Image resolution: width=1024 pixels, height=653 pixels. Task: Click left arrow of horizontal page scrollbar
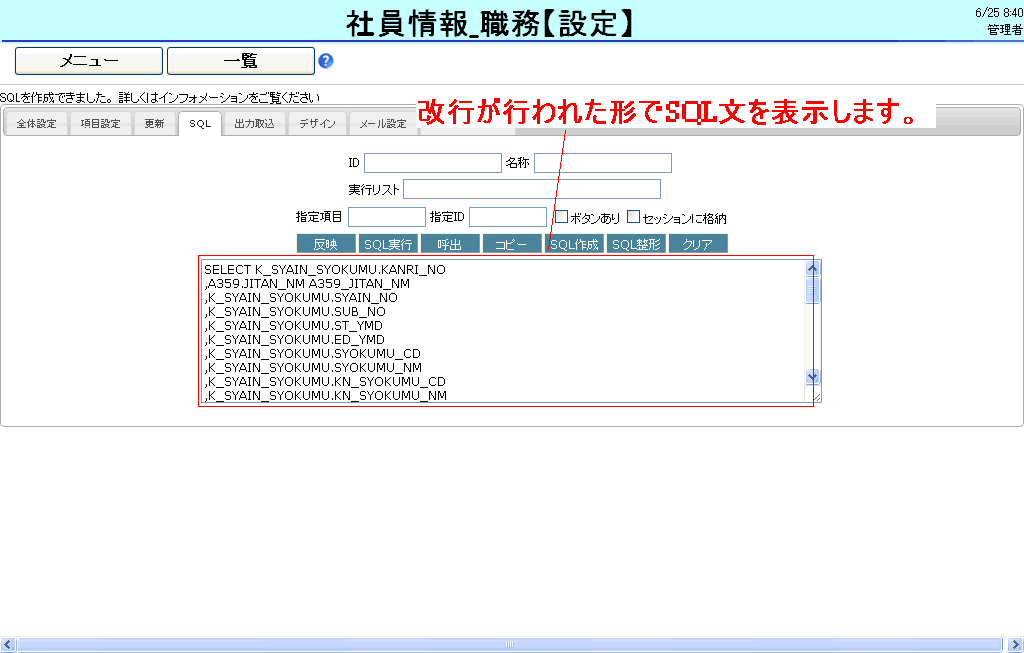point(8,644)
